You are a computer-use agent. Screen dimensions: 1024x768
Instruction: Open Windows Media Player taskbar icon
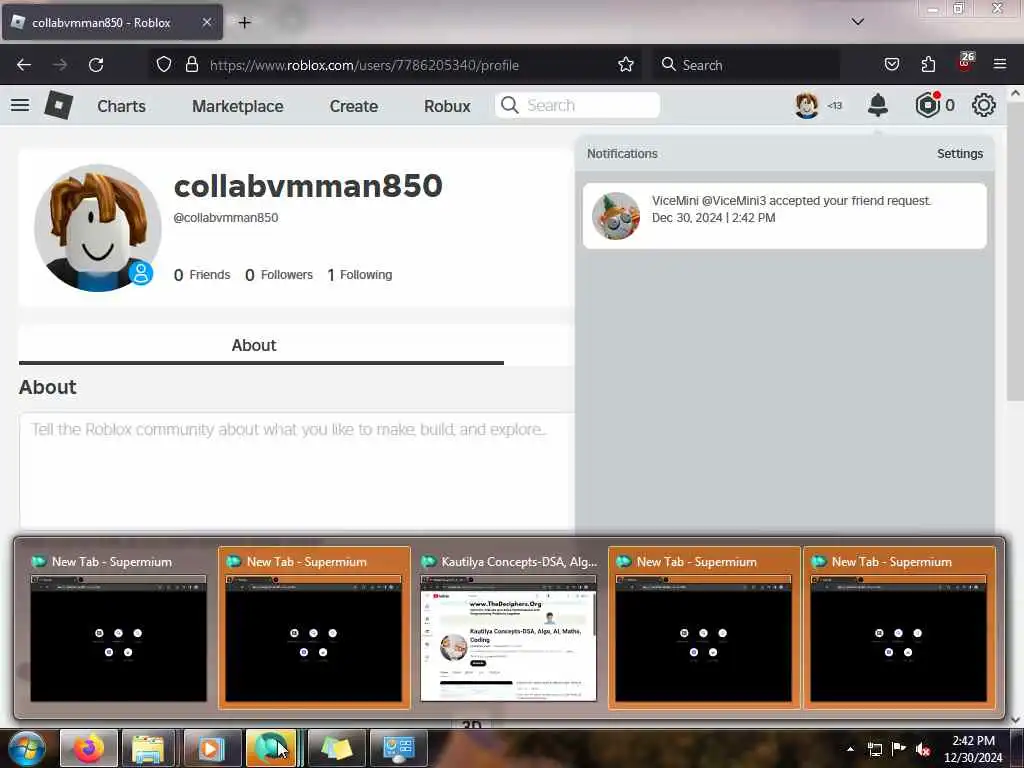coord(210,748)
